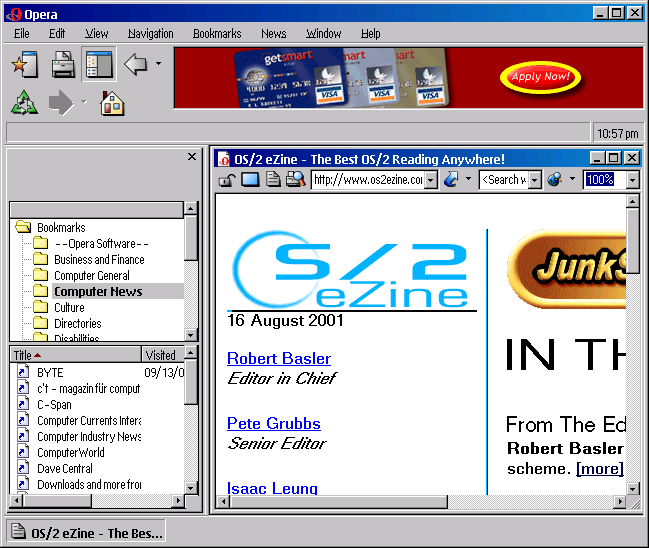Viewport: 649px width, 548px height.
Task: Click the page horizontal scrollbar right arrow
Action: click(x=619, y=502)
